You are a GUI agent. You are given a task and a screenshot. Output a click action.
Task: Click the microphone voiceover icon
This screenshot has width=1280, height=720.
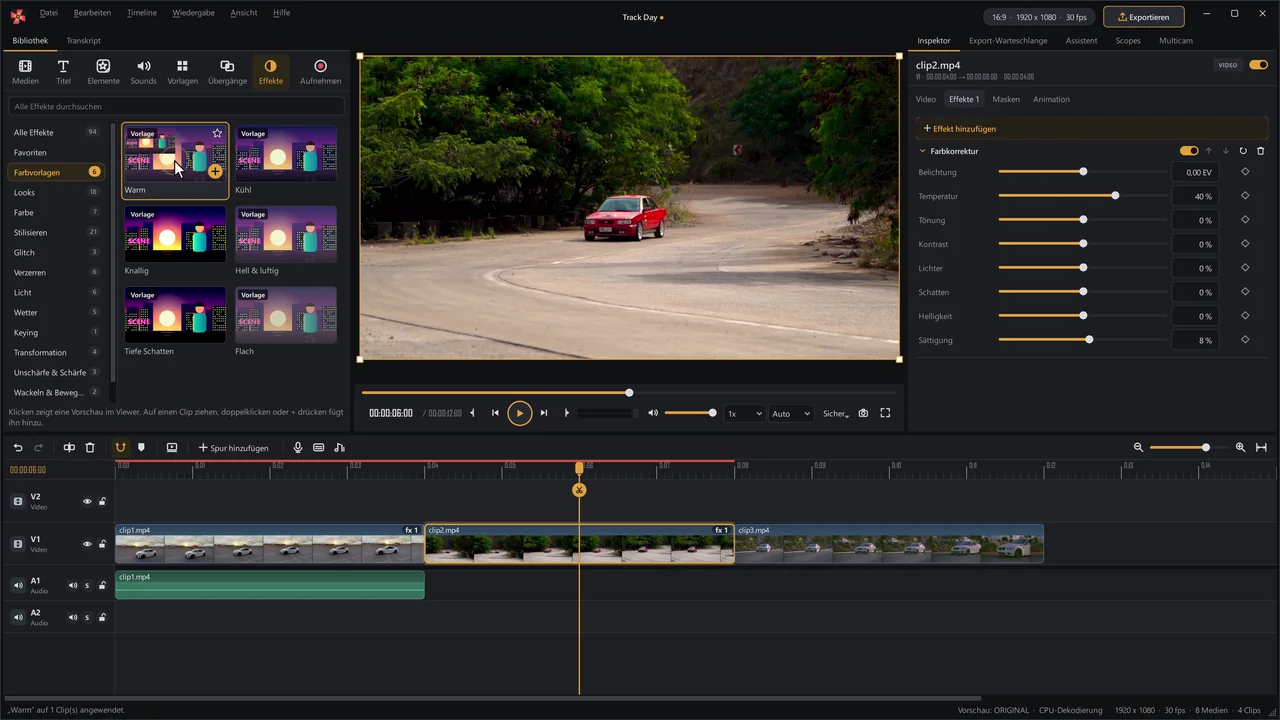coord(298,448)
